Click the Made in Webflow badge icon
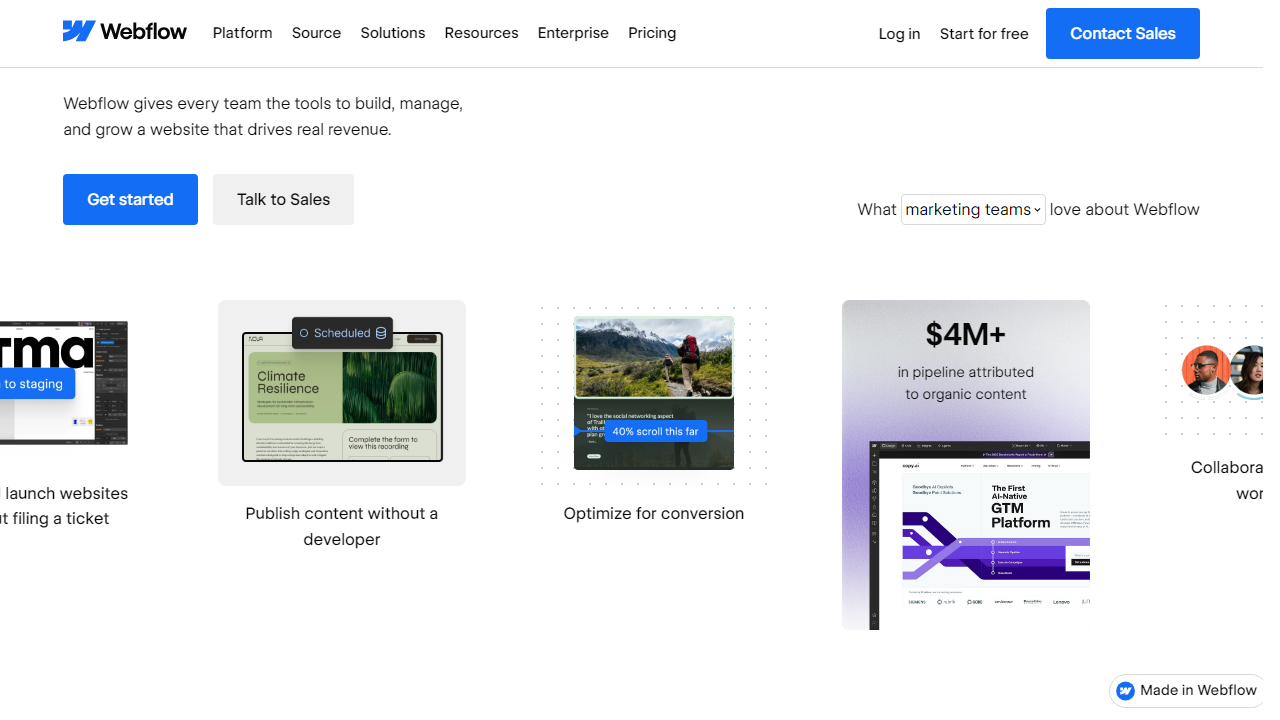 tap(1125, 691)
